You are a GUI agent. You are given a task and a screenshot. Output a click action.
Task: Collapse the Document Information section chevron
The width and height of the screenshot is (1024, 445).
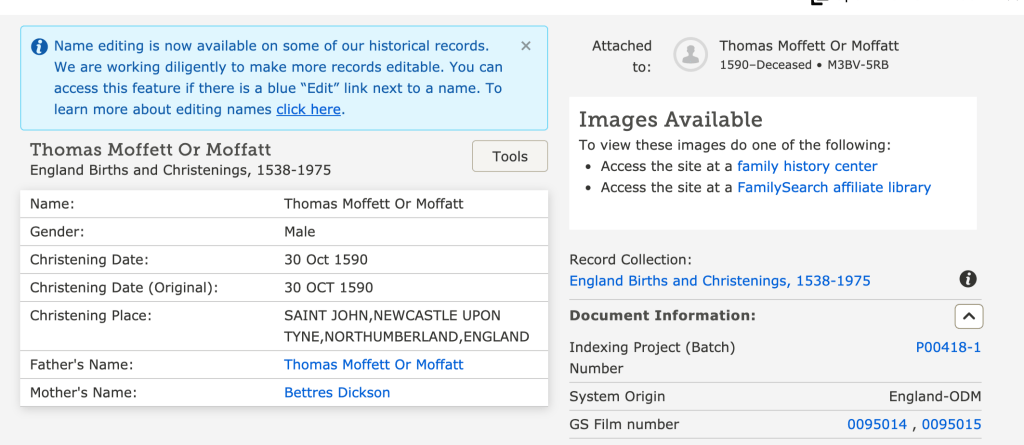pyautogui.click(x=968, y=316)
